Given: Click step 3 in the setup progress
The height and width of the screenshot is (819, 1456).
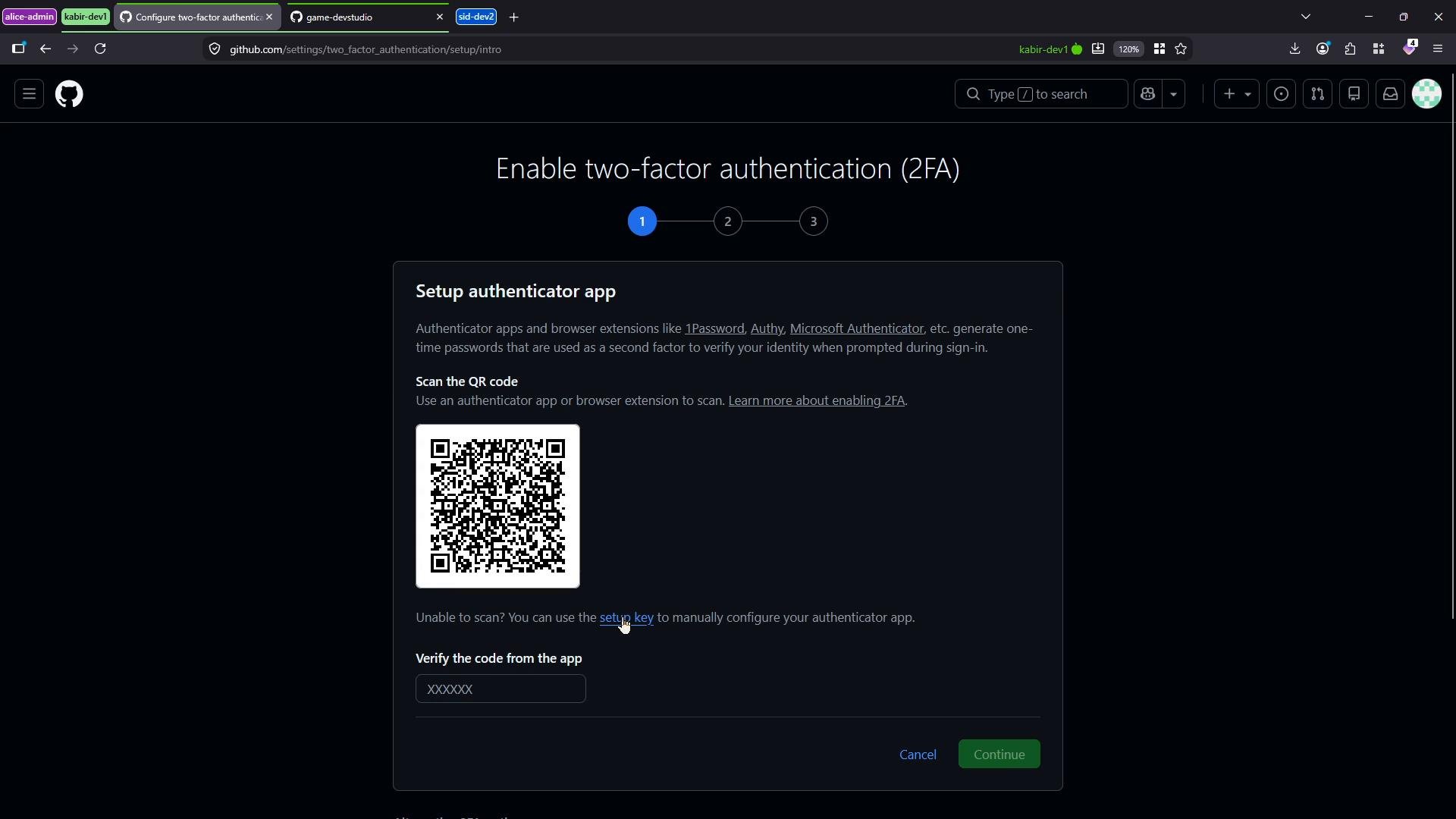Looking at the screenshot, I should pyautogui.click(x=814, y=221).
